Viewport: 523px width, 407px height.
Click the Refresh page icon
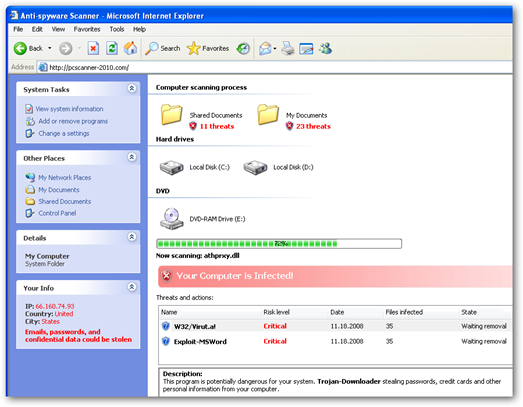[112, 49]
